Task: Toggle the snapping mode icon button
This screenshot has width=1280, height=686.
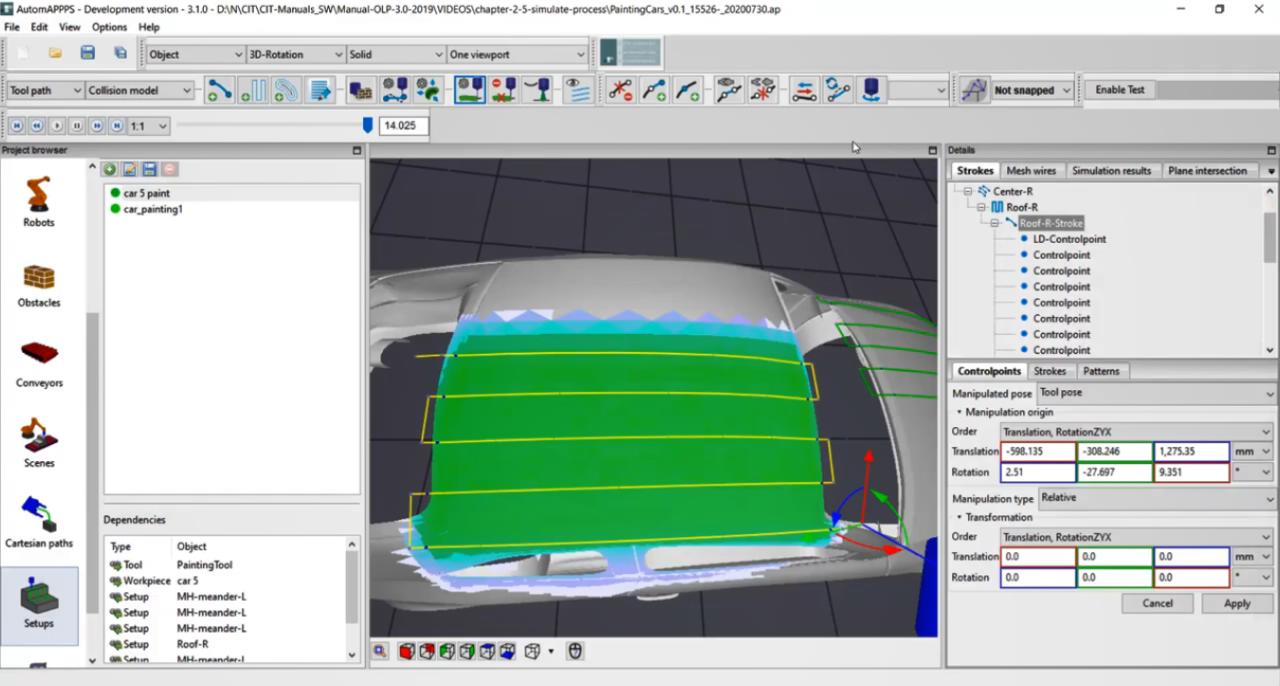Action: pos(973,90)
